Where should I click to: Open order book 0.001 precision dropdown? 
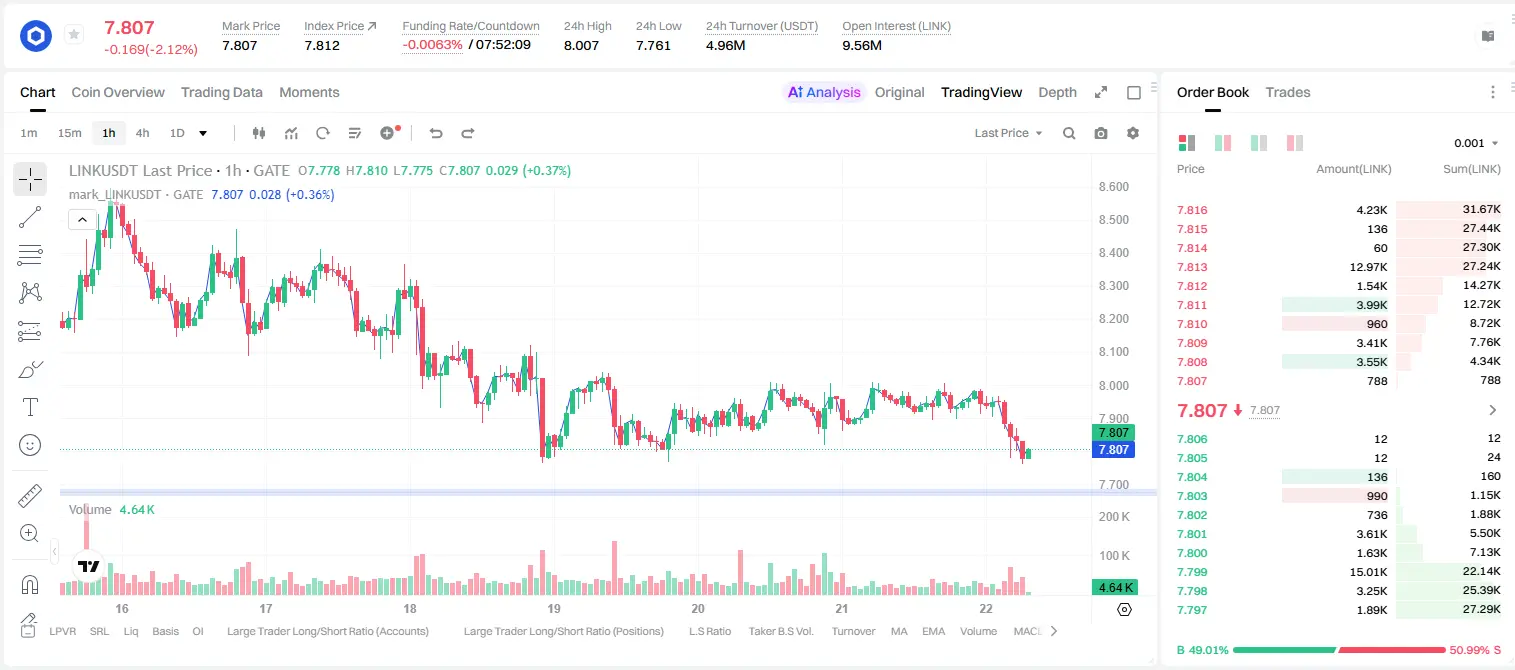(1476, 143)
